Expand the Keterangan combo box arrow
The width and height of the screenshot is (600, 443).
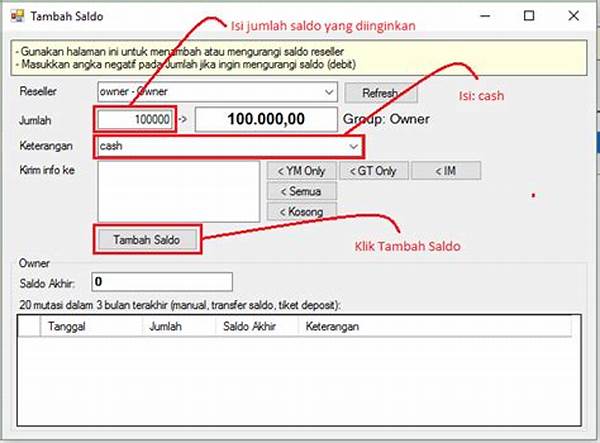pyautogui.click(x=353, y=146)
